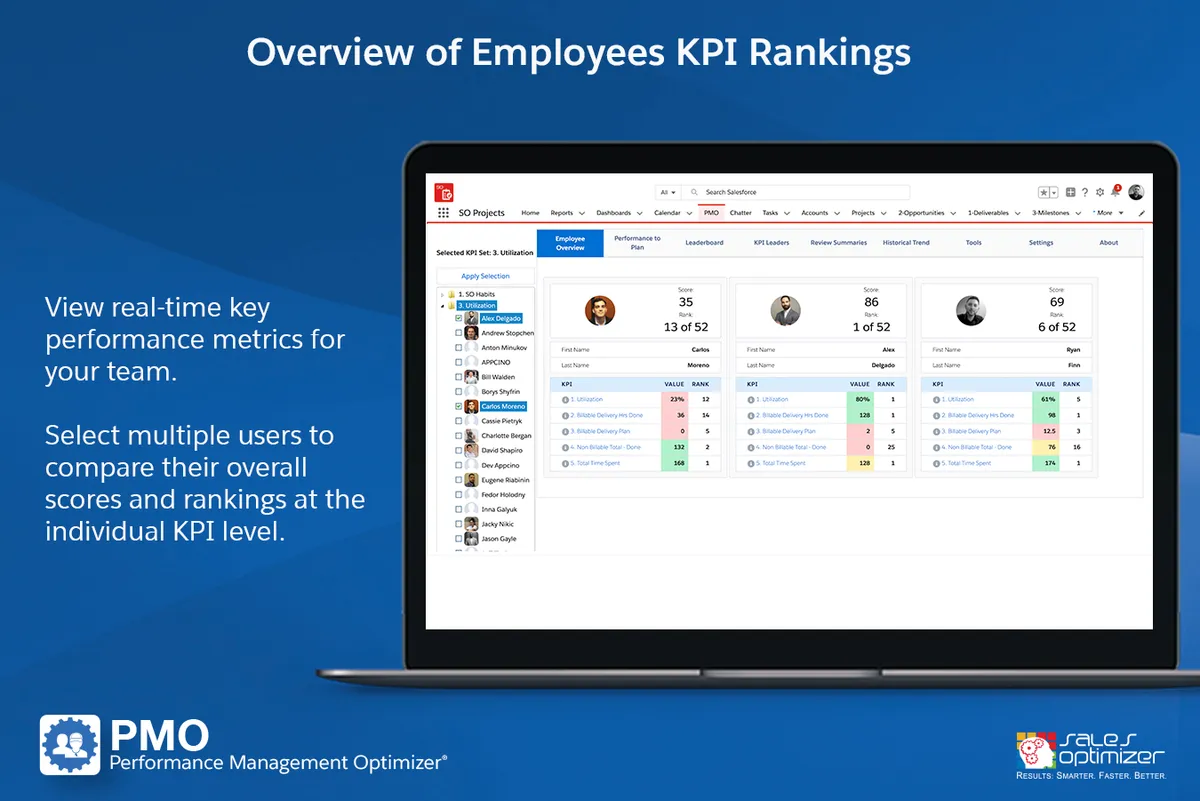Click Jason Gayle's avatar in the list
Image resolution: width=1200 pixels, height=801 pixels.
coord(471,538)
